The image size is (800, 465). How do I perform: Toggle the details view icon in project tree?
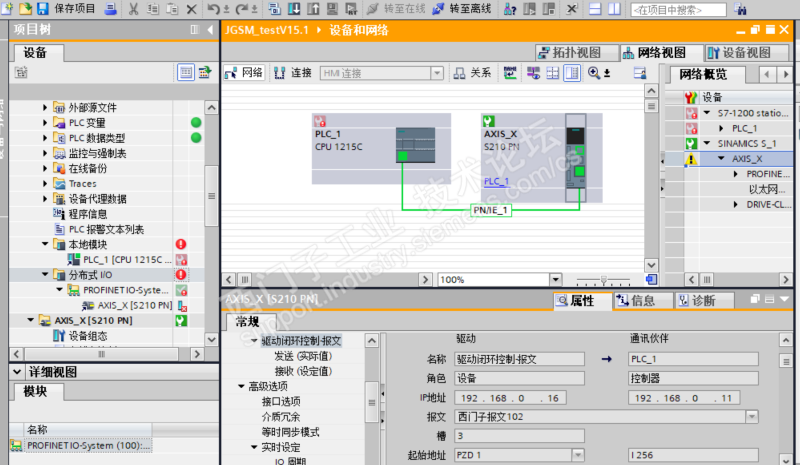pyautogui.click(x=186, y=72)
